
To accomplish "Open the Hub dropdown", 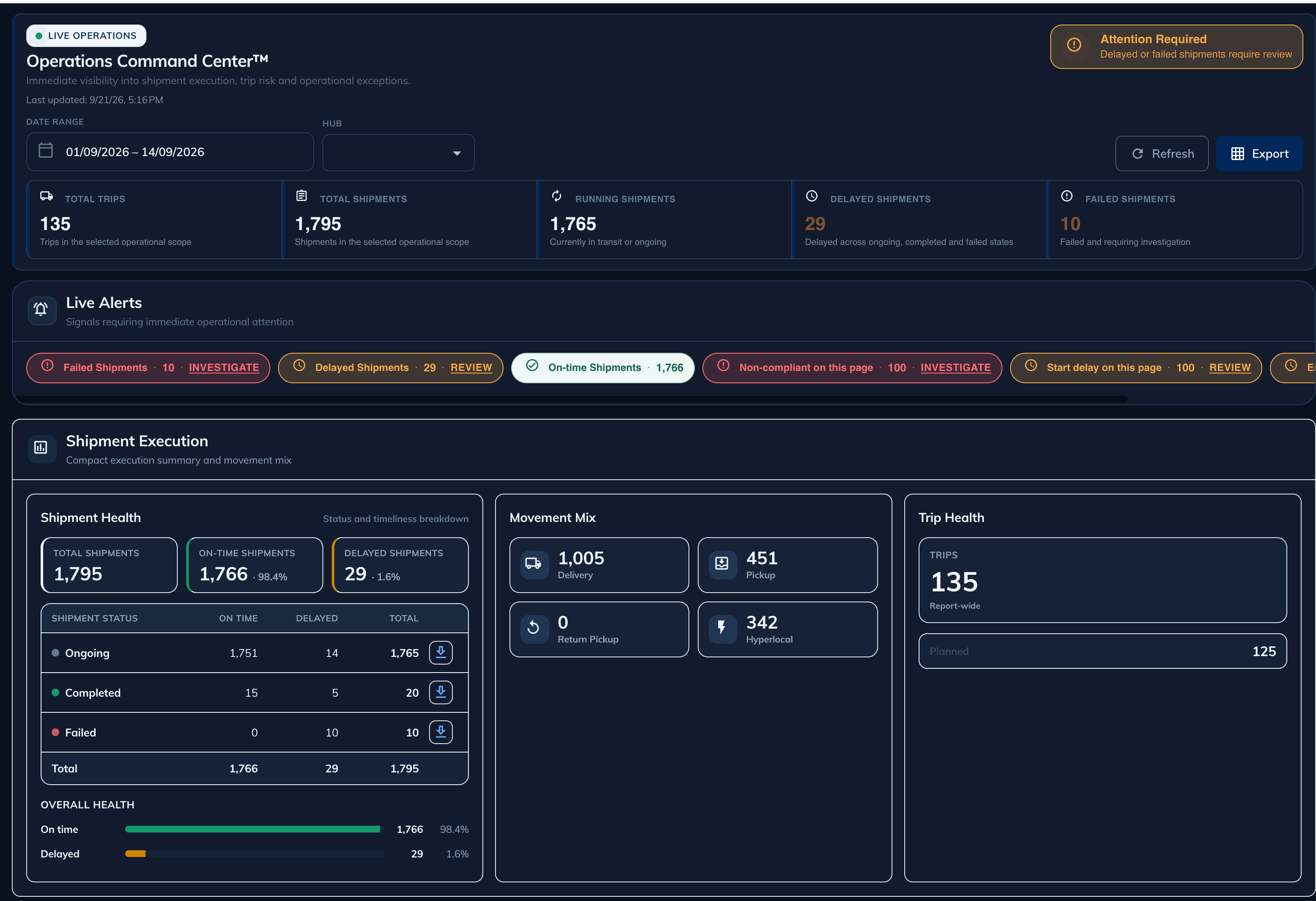I will 398,153.
